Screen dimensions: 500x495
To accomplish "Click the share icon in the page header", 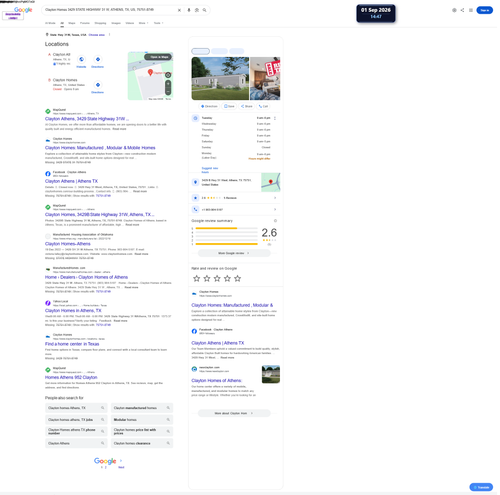I will point(462,10).
